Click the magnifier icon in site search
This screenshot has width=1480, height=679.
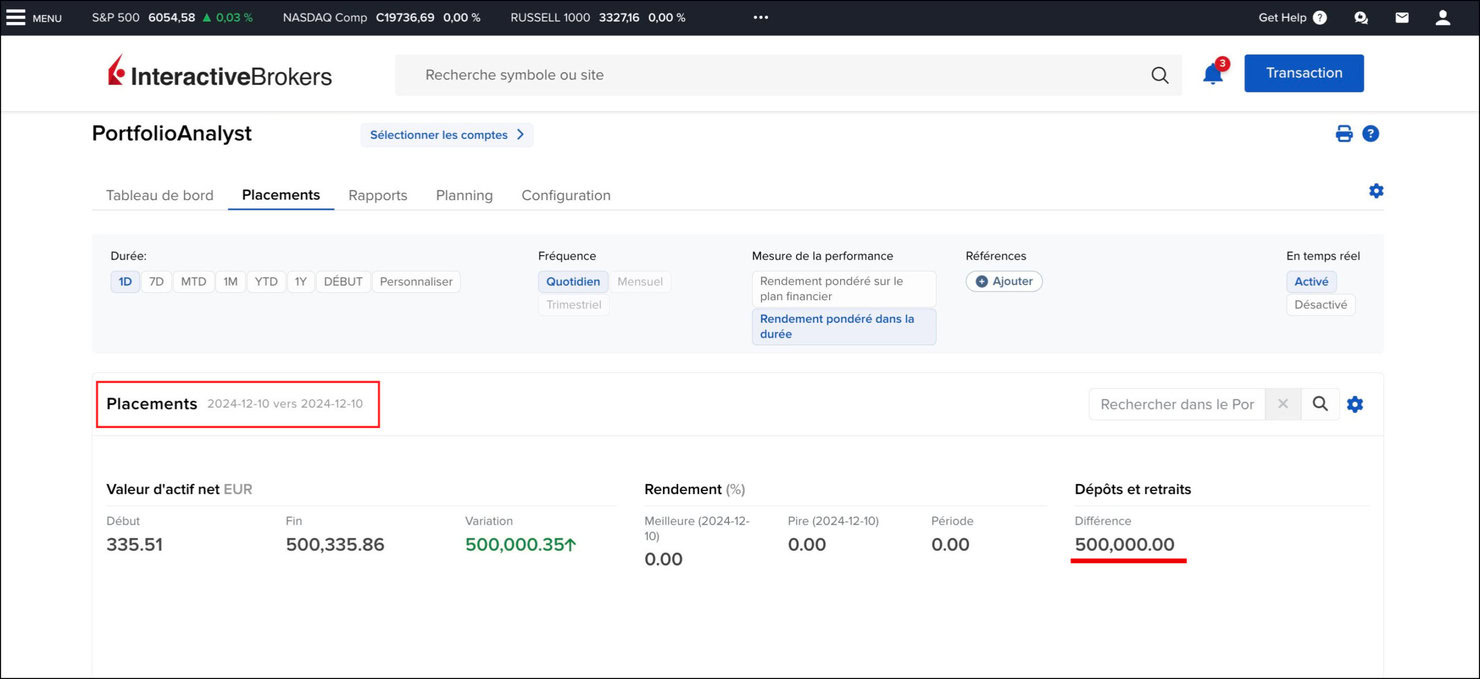click(1160, 75)
